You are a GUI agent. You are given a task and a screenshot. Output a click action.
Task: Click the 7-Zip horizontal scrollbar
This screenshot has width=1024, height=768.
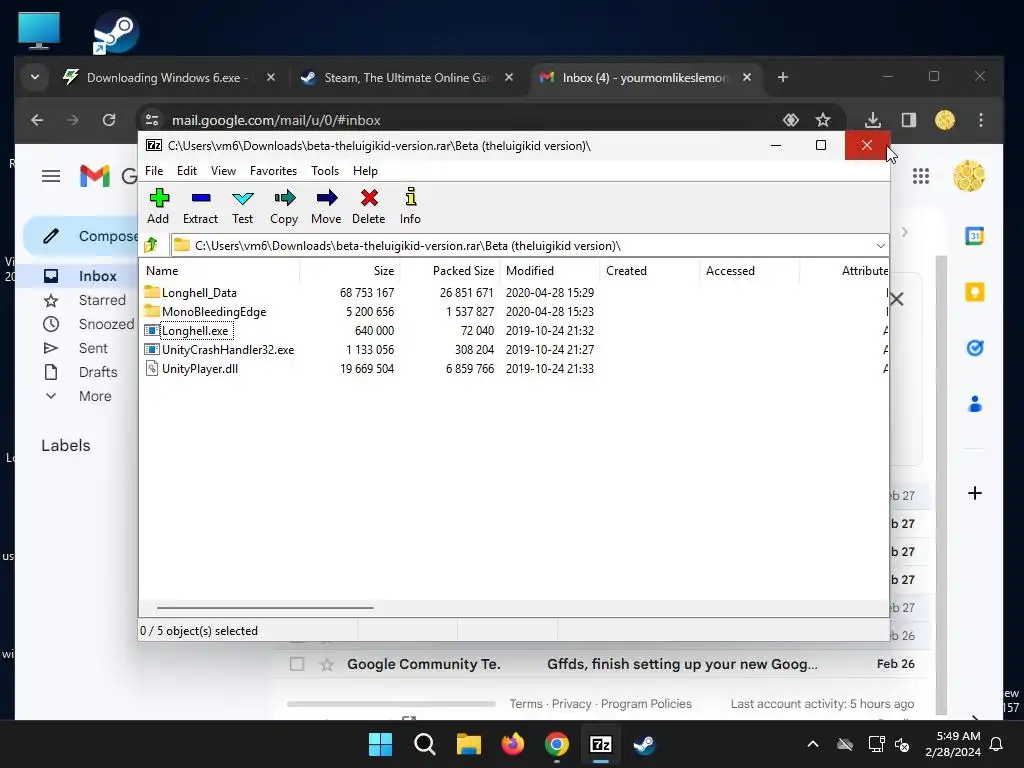click(265, 607)
